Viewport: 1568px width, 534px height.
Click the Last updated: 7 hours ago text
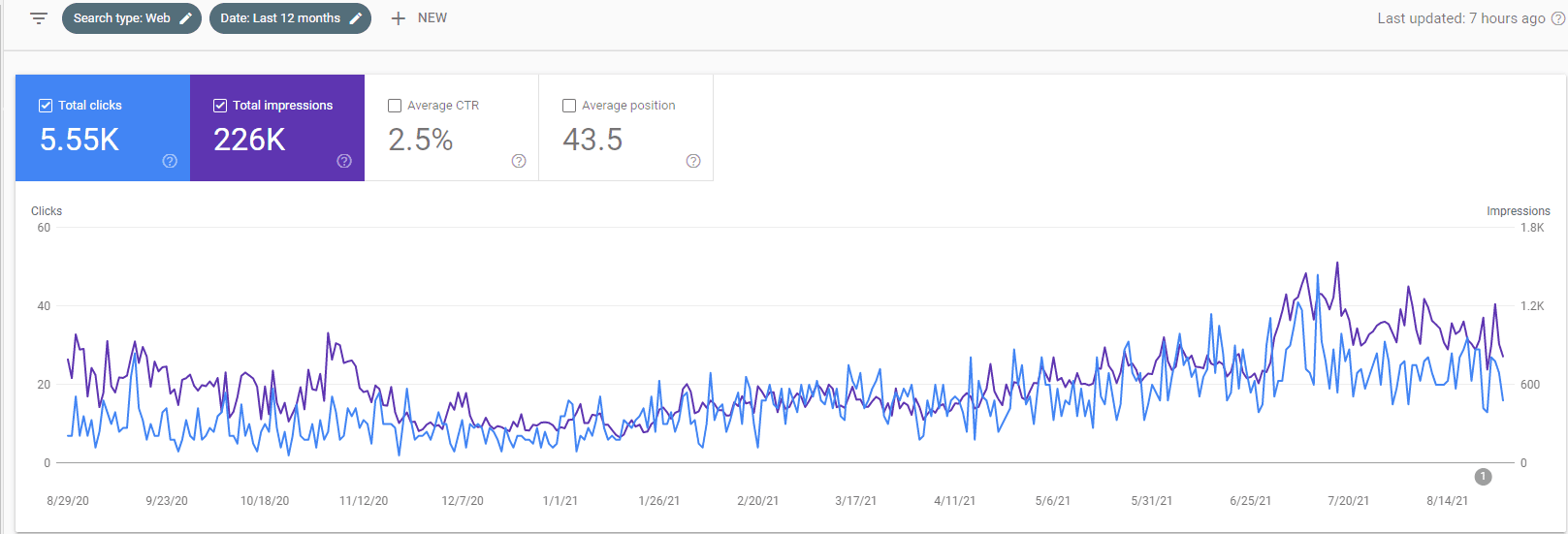click(x=1461, y=18)
